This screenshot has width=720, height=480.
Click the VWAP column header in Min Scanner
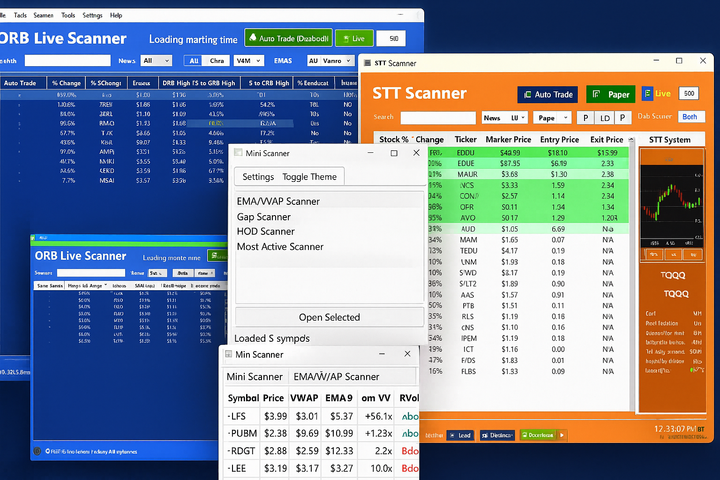(x=304, y=398)
